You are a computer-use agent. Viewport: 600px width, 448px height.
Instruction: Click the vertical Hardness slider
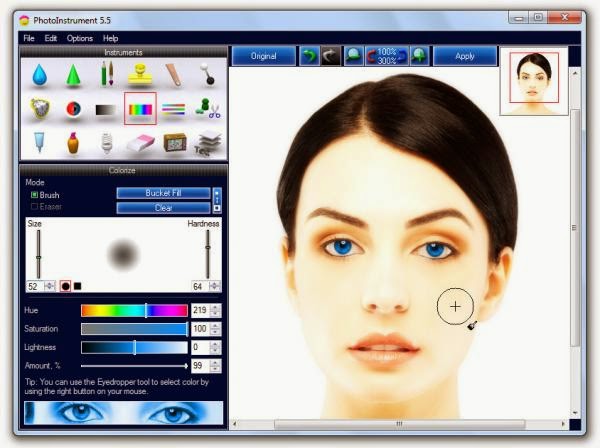[x=208, y=254]
